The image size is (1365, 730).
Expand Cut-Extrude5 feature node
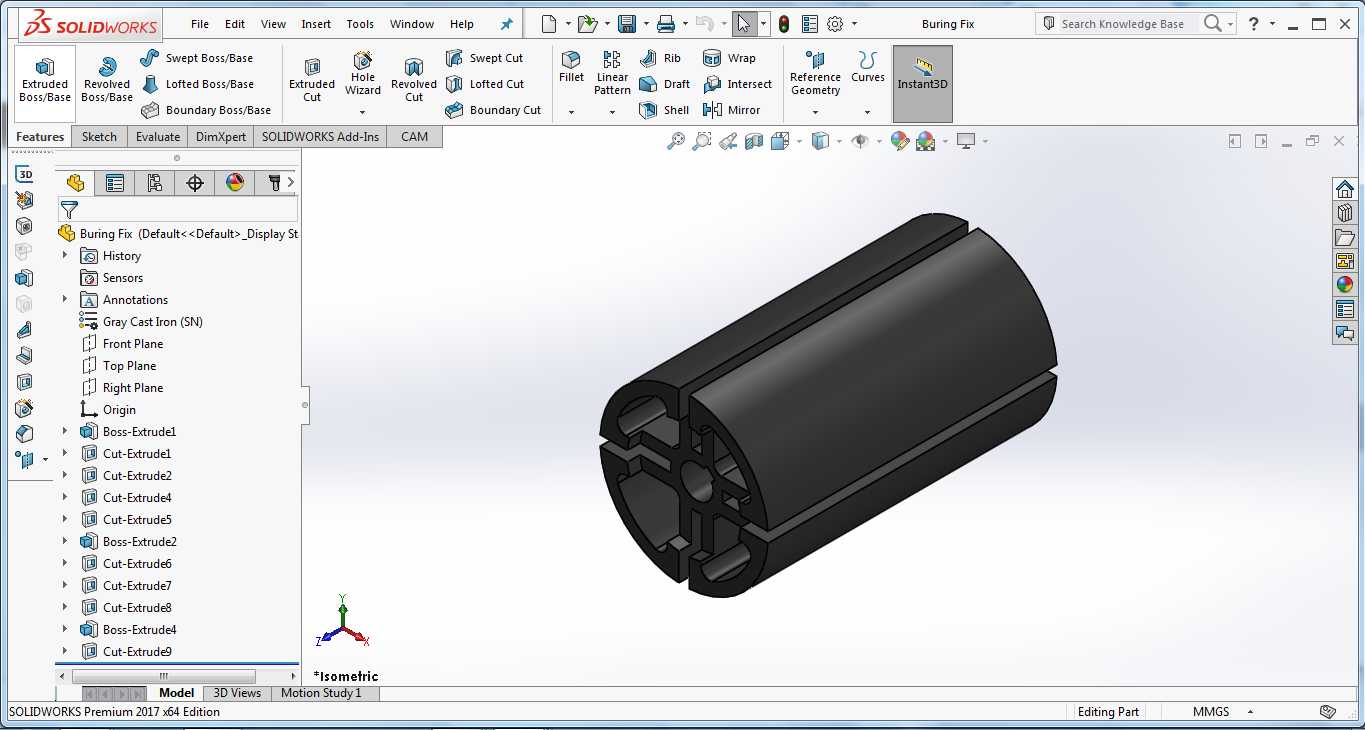pyautogui.click(x=65, y=520)
